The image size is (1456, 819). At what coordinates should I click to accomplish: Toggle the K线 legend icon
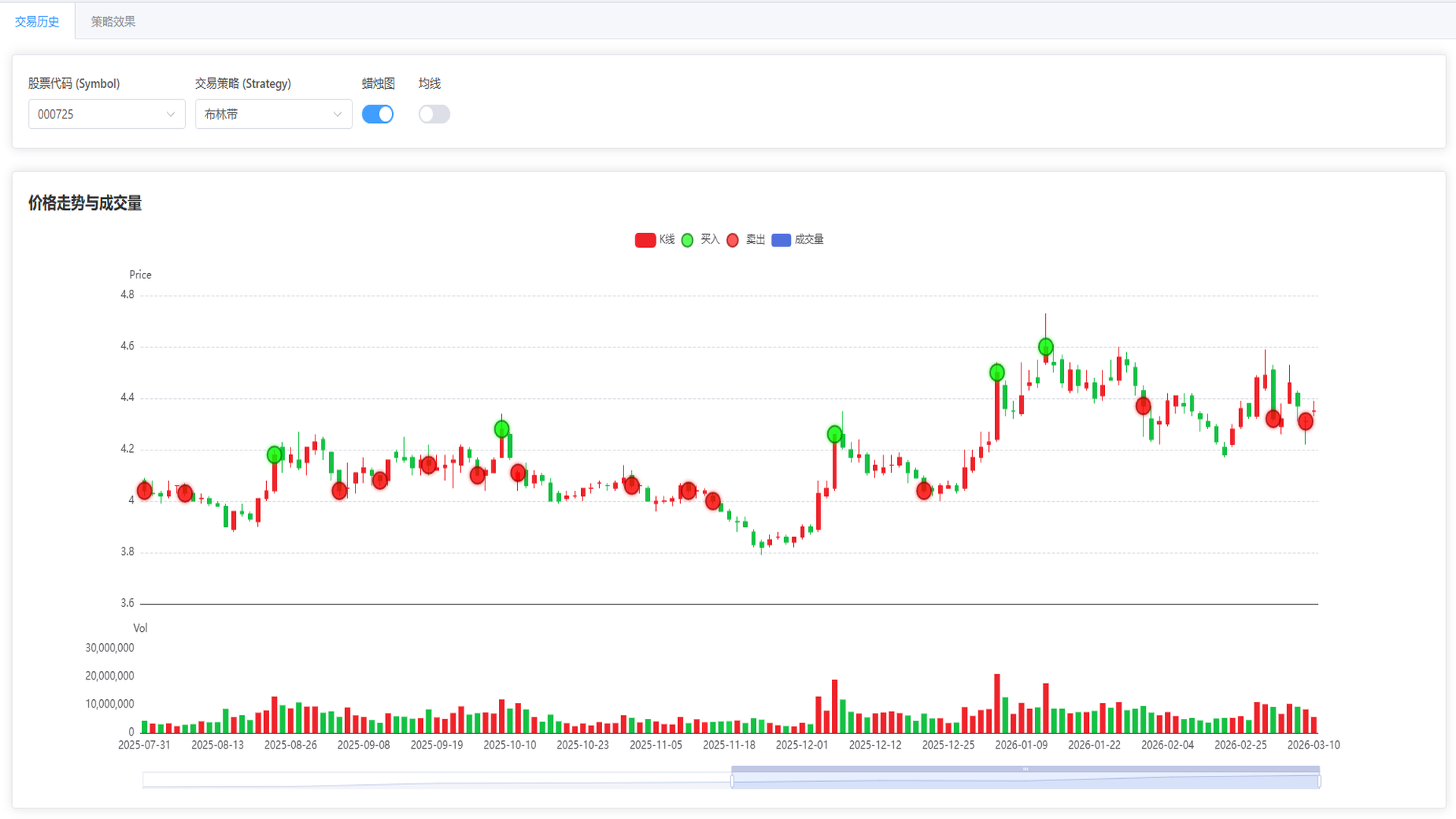645,240
